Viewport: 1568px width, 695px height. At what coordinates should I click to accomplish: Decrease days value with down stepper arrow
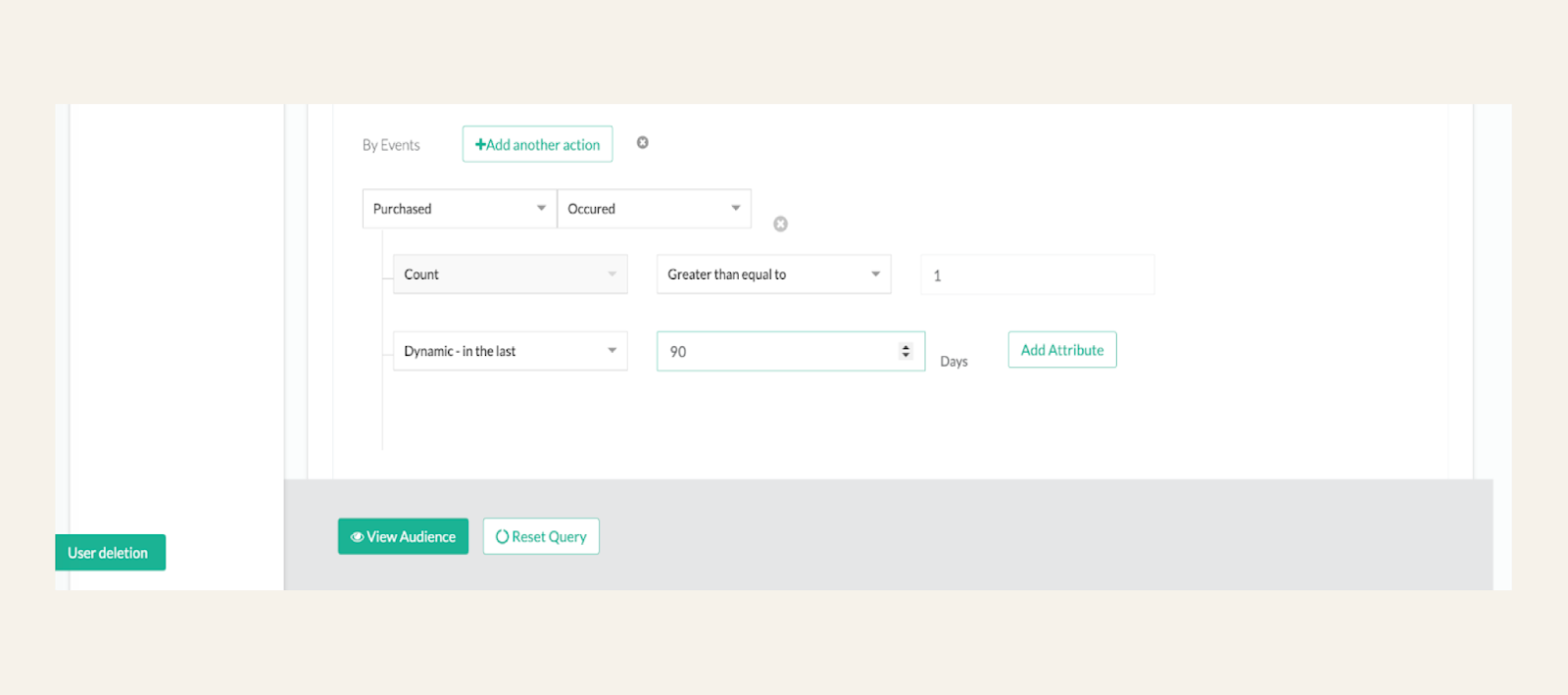pyautogui.click(x=906, y=355)
